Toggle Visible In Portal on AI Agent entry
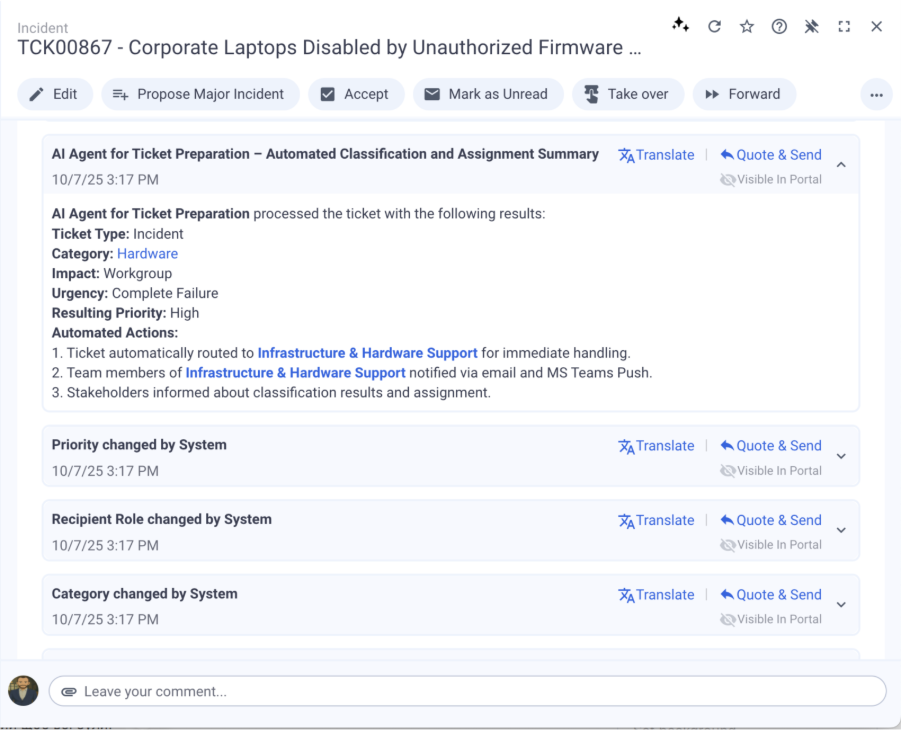This screenshot has height=732, width=901. pos(771,180)
